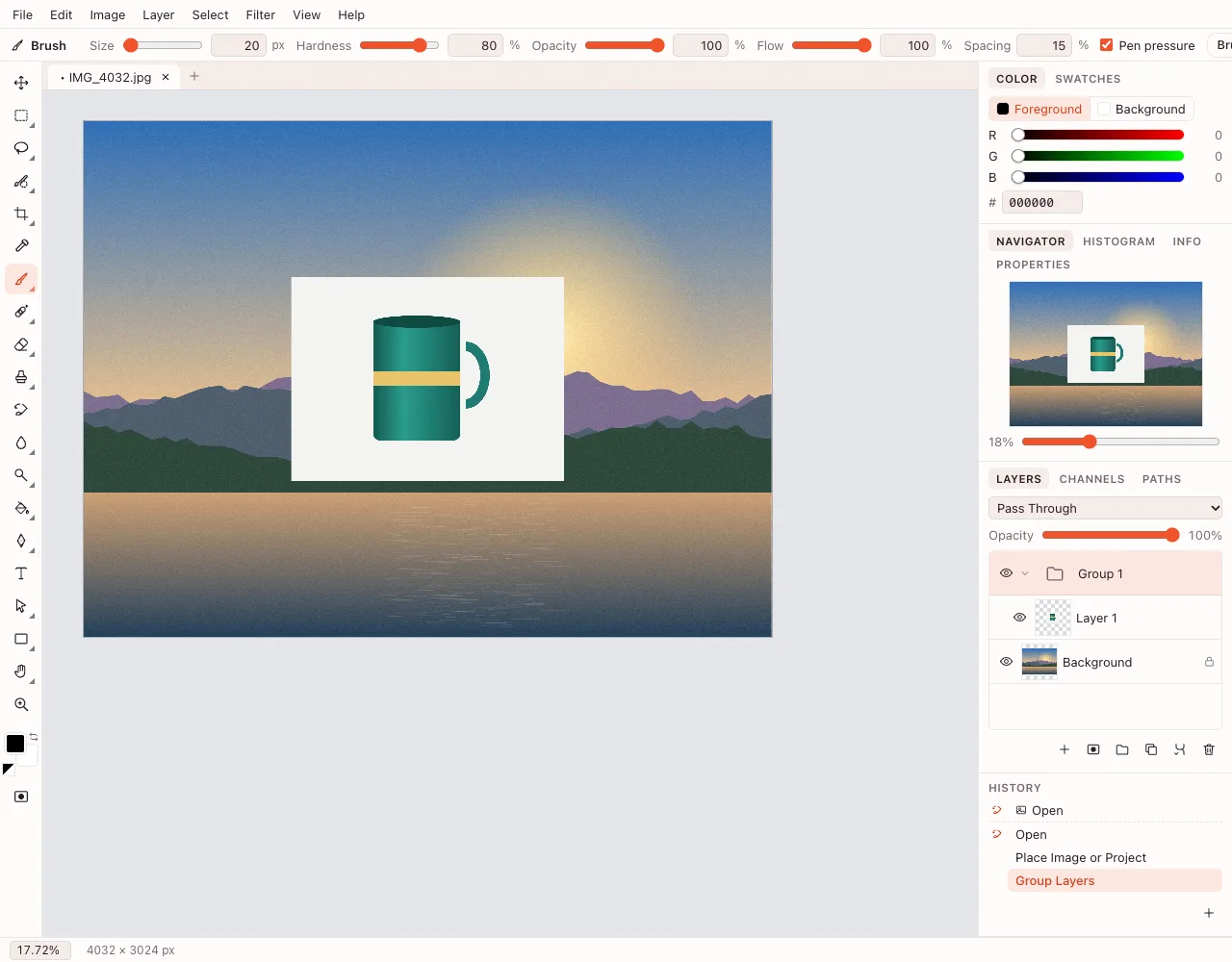Select the Eyedropper tool

21,246
